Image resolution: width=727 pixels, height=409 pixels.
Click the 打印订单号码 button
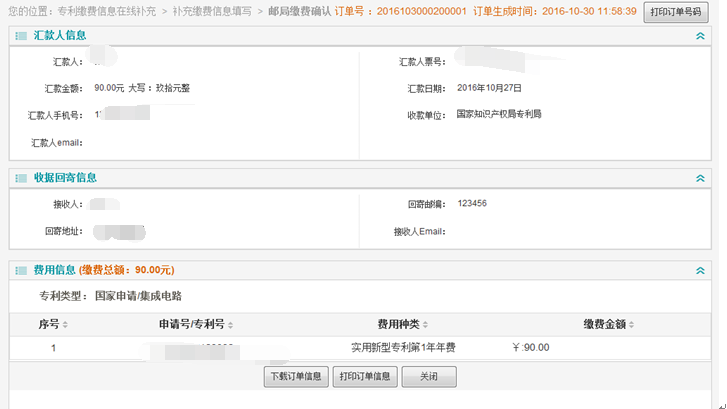click(x=676, y=12)
